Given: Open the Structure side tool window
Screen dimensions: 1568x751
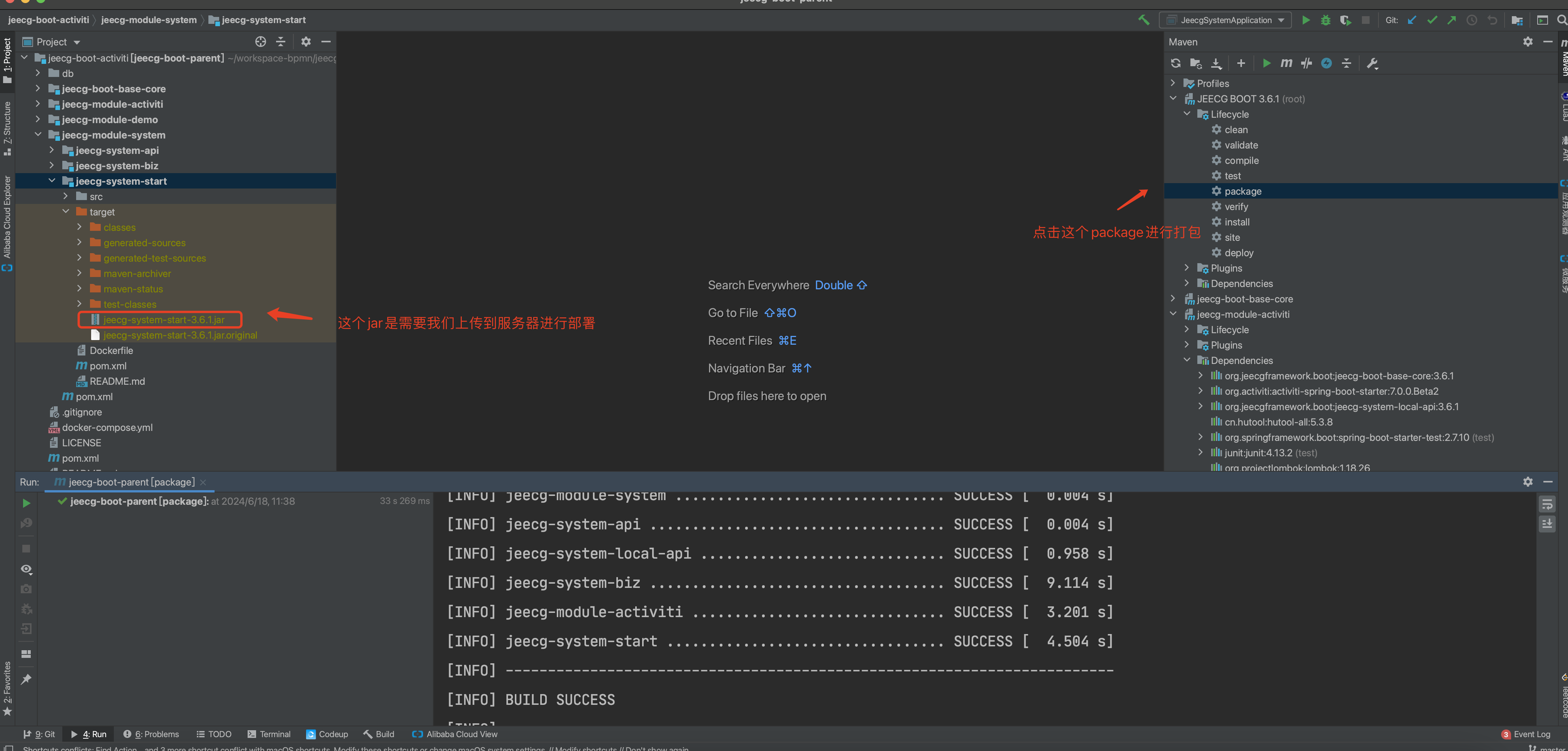Looking at the screenshot, I should click(x=7, y=128).
